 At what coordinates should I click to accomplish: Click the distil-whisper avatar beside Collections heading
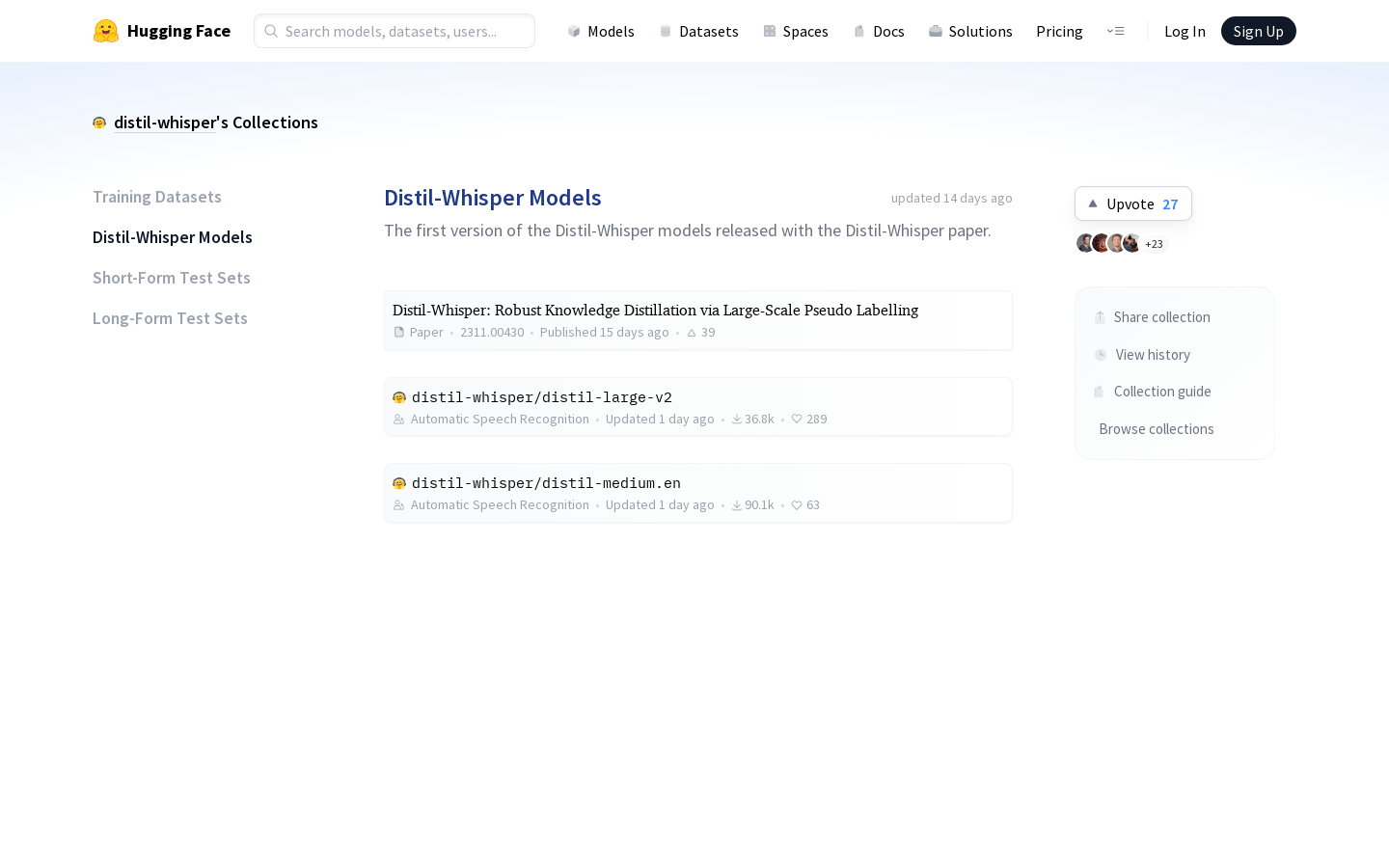click(99, 122)
